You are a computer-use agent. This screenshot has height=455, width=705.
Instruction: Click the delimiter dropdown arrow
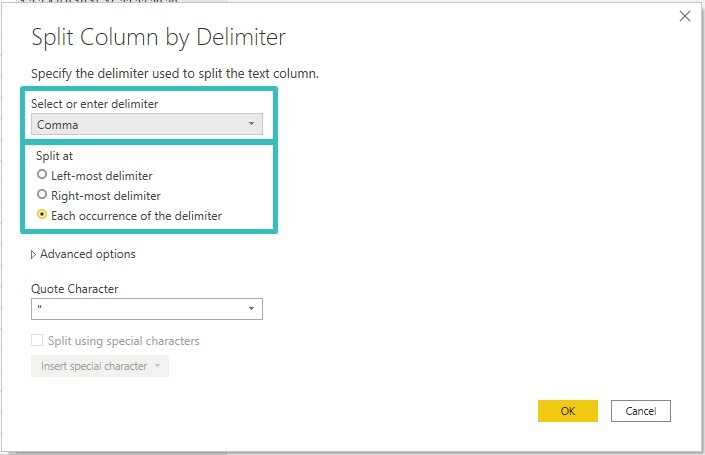[251, 124]
